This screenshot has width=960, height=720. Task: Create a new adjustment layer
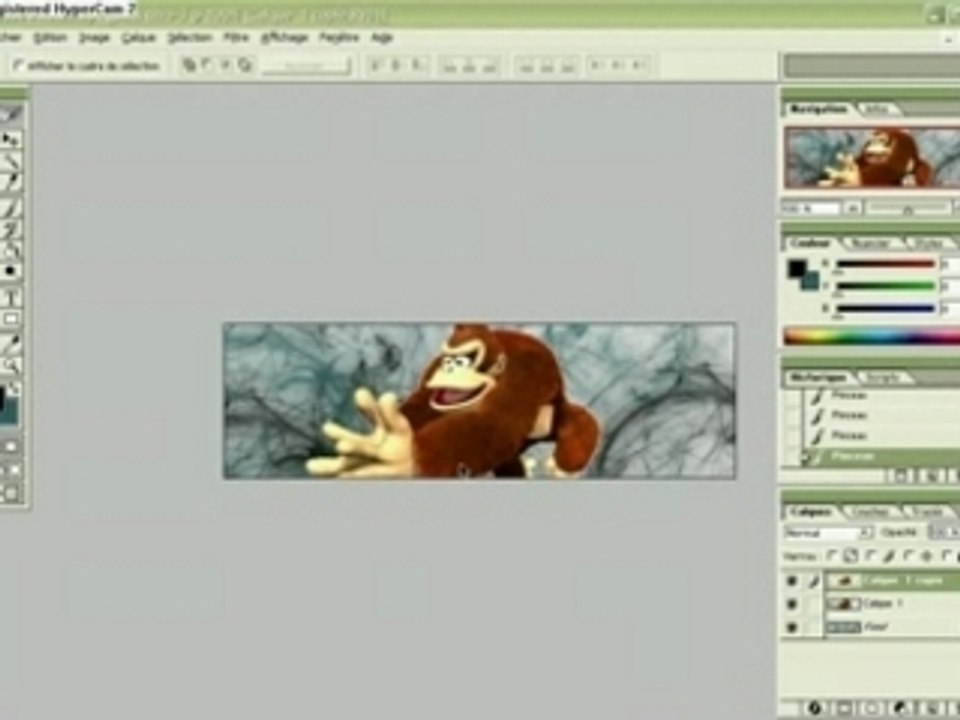pos(902,708)
